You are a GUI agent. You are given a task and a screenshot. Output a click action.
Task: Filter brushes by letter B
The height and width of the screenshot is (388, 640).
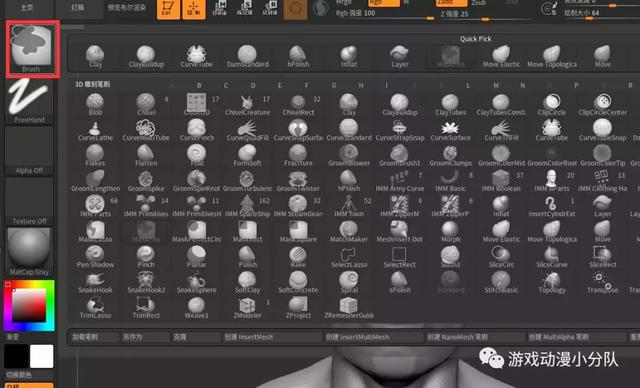click(199, 85)
